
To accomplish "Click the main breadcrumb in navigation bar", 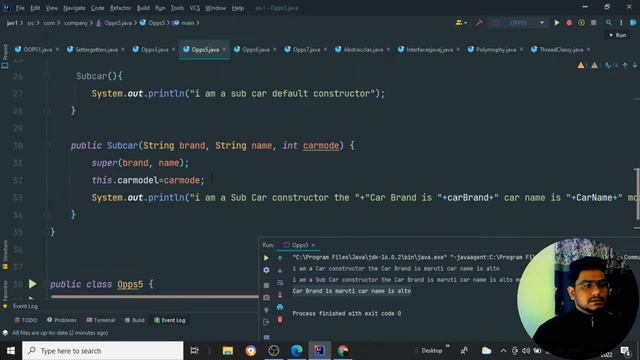I will 184,23.
